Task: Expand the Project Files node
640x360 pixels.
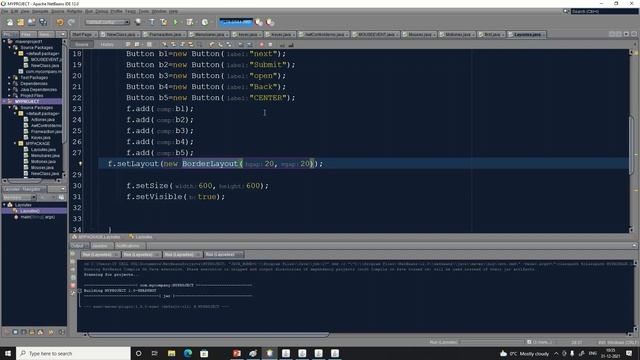Action: [9, 96]
